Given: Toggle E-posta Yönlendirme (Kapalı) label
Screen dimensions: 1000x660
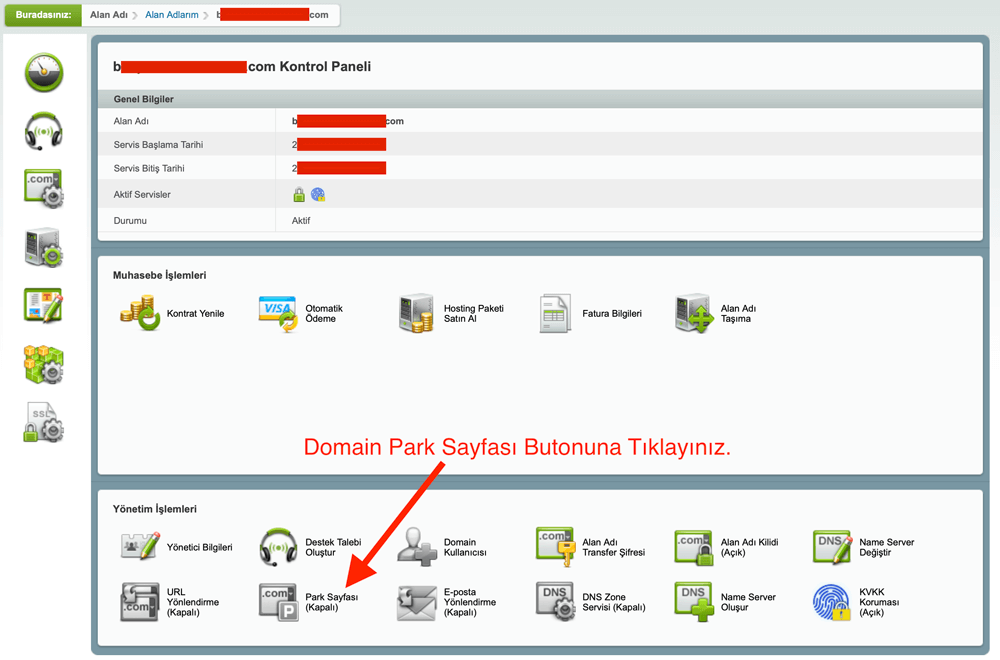Looking at the screenshot, I should click(x=470, y=602).
